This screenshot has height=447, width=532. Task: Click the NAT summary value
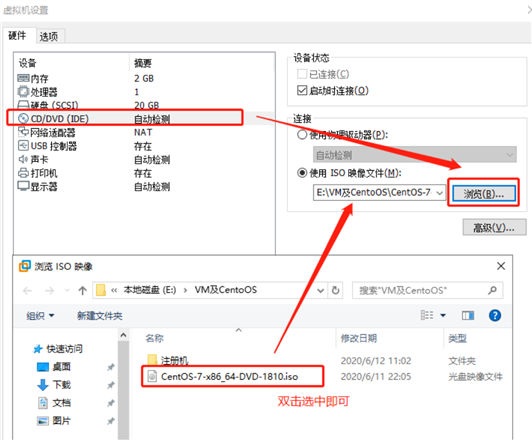coord(143,132)
